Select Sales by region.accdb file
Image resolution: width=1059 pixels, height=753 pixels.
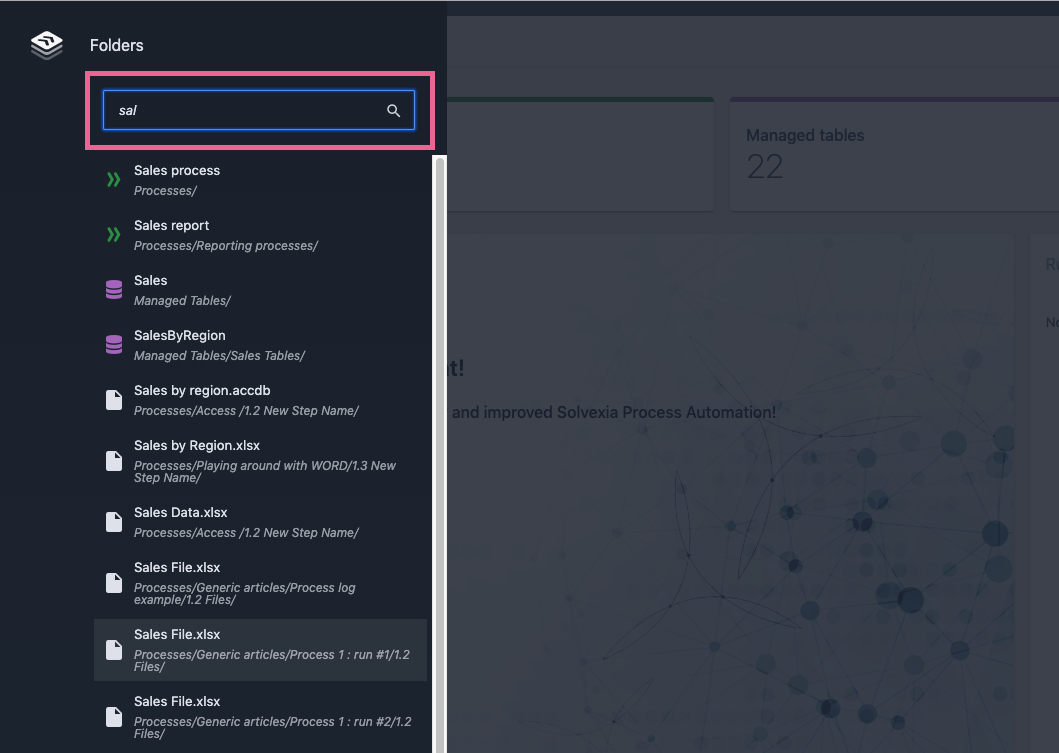point(202,391)
